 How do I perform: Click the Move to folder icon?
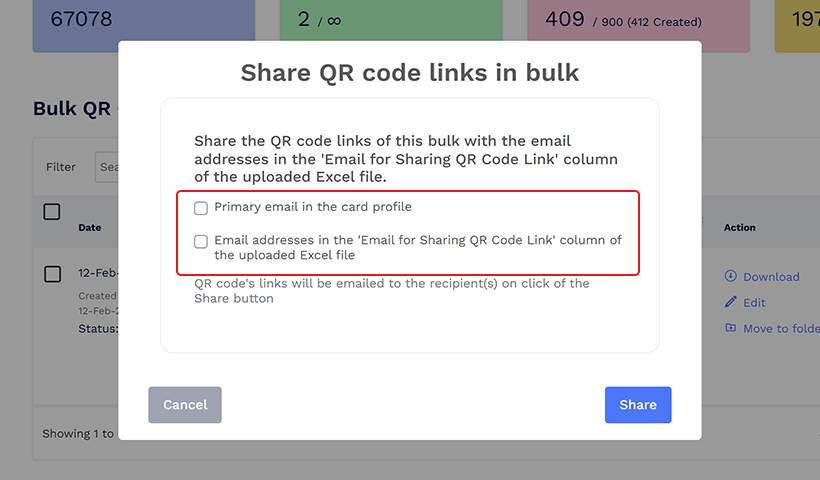click(x=730, y=328)
